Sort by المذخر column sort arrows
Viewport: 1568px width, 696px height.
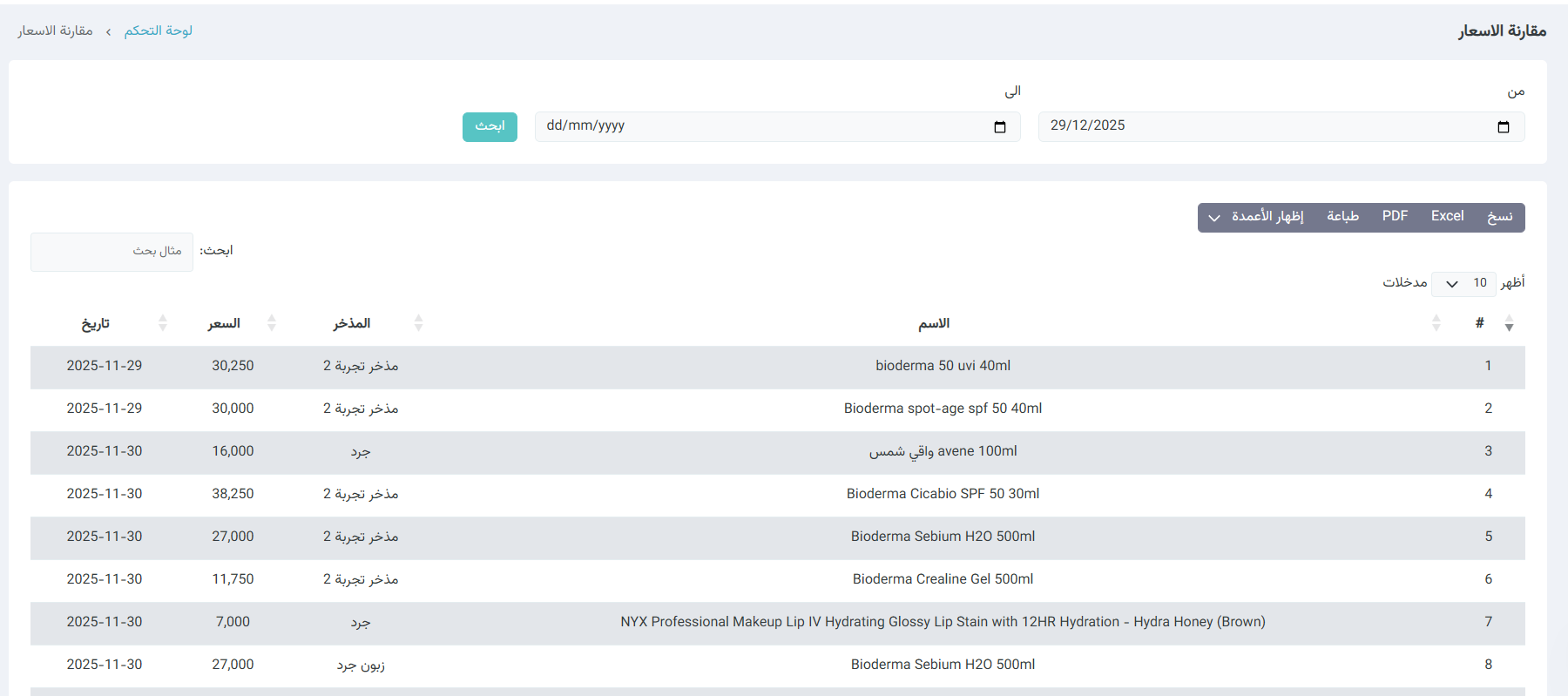(418, 324)
